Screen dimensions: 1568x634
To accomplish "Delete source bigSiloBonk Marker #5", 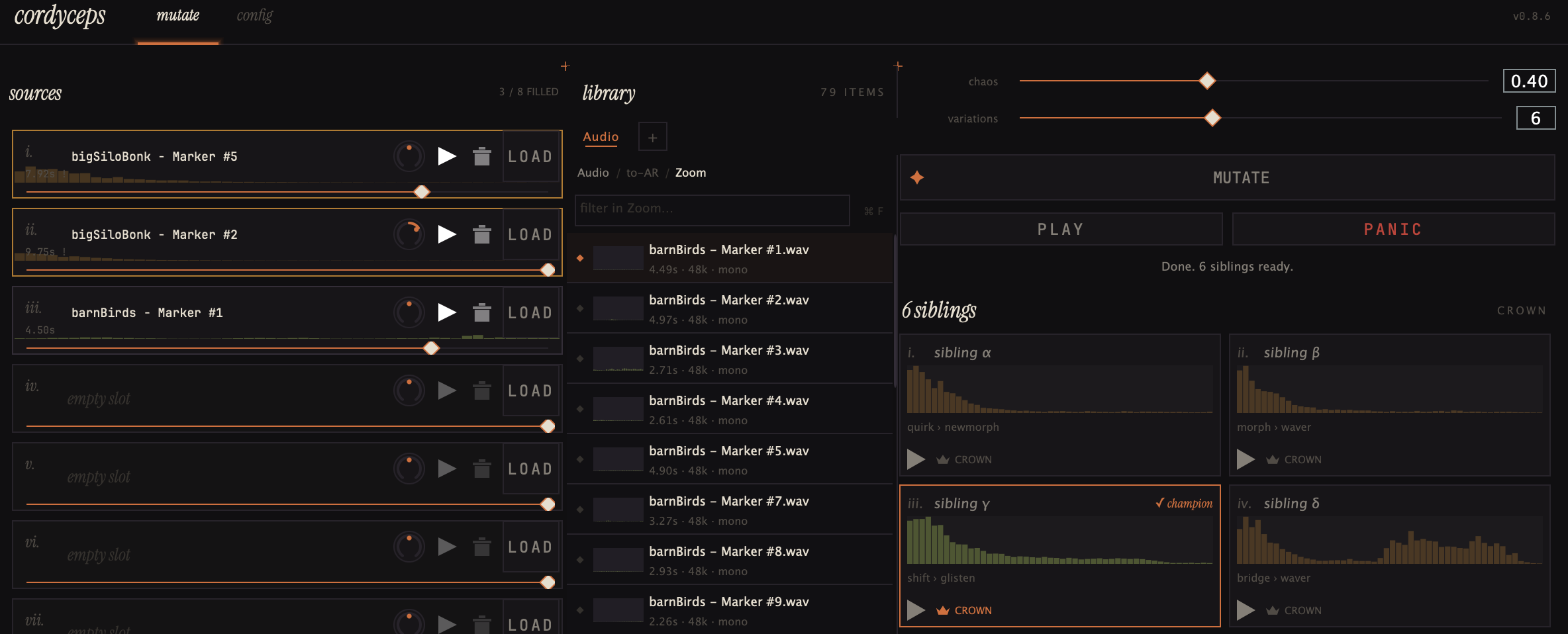I will click(x=482, y=156).
